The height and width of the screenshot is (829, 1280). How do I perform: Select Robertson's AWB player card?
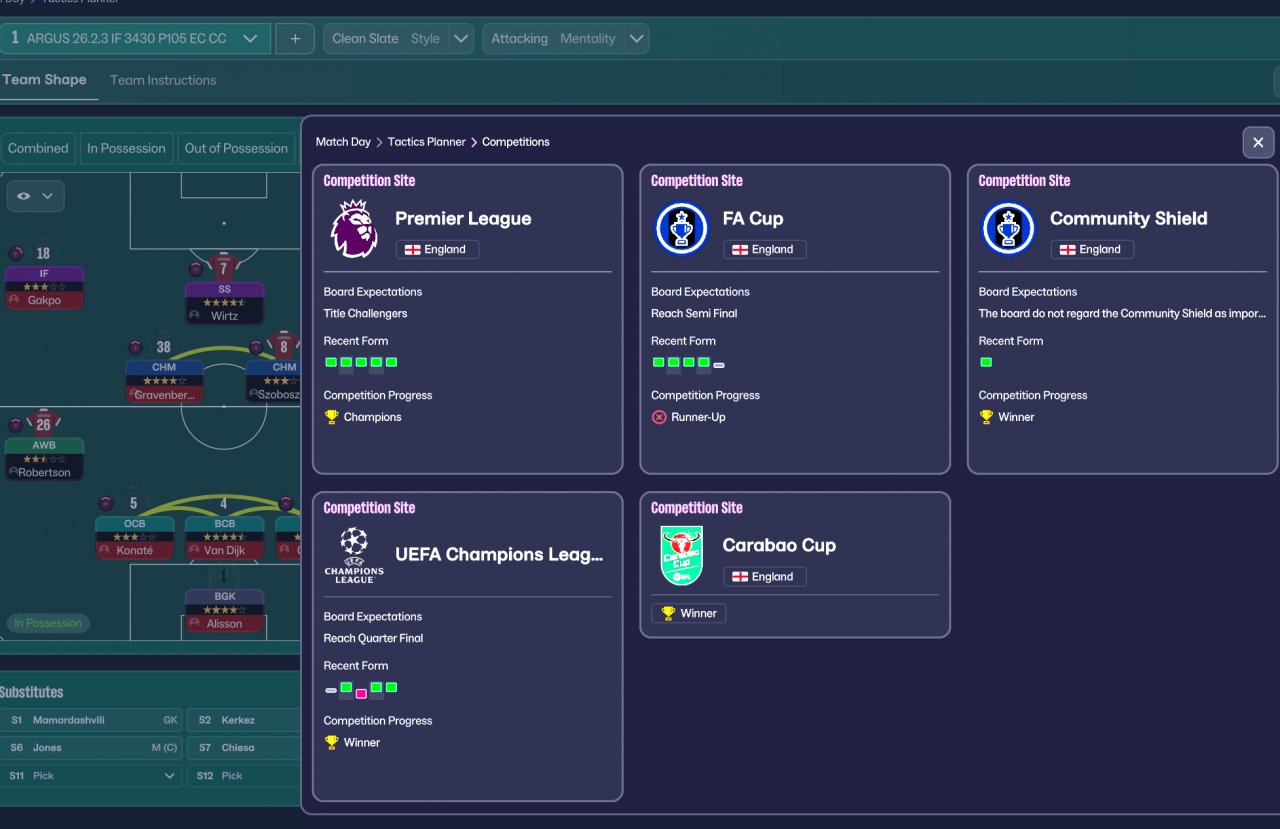44,459
